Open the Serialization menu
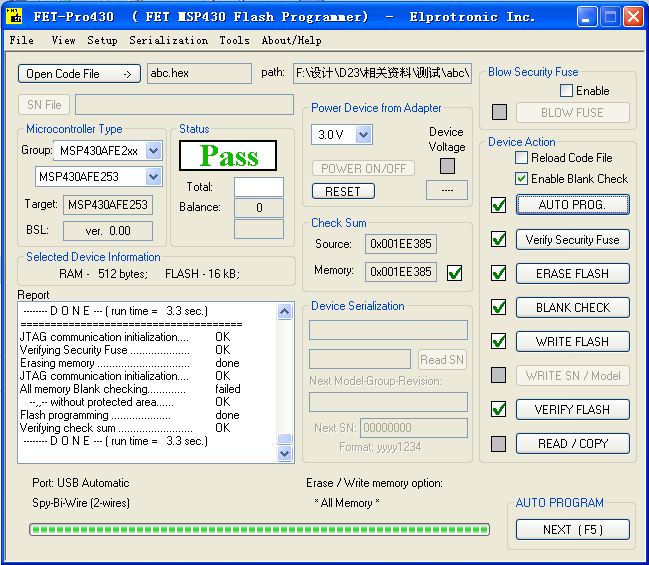 (168, 40)
